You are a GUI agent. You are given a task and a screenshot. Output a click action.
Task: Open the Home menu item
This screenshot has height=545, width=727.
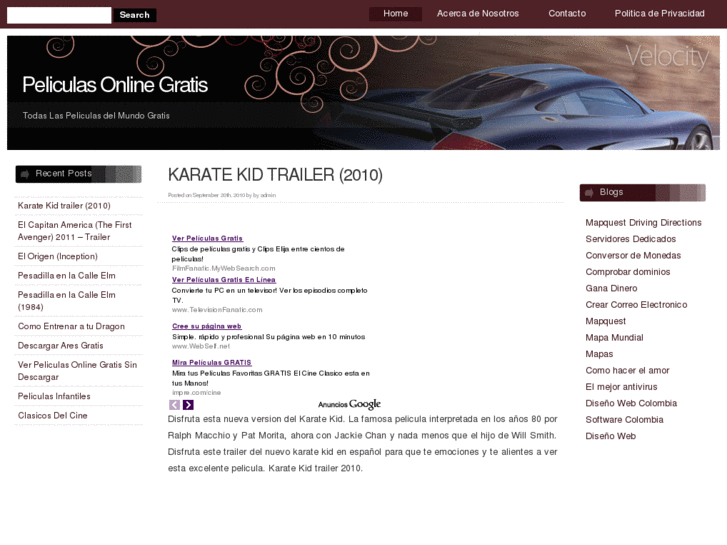pos(395,13)
